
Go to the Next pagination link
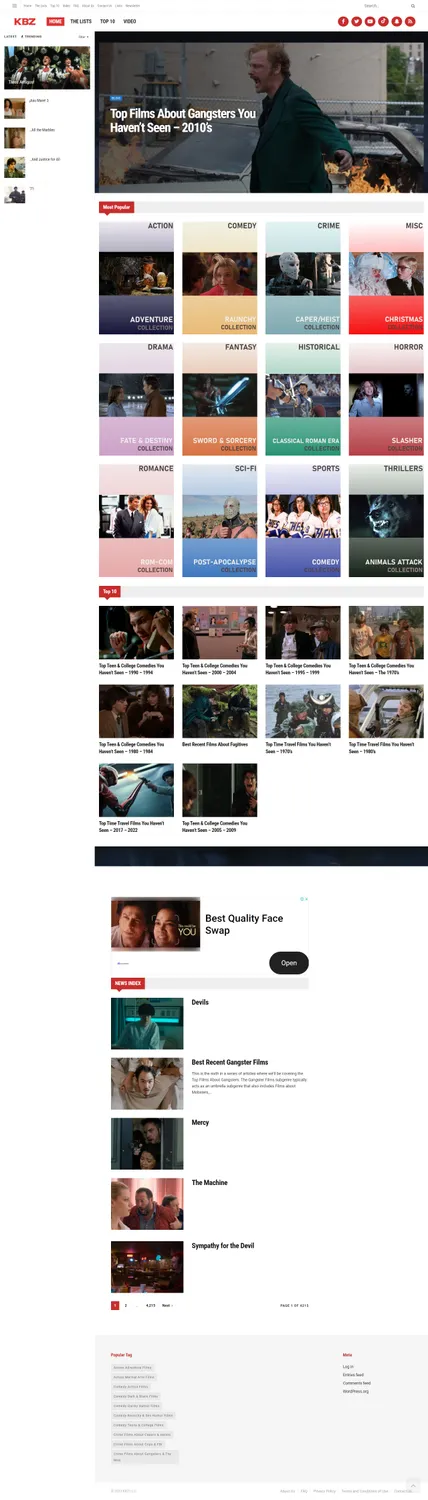(x=167, y=1305)
